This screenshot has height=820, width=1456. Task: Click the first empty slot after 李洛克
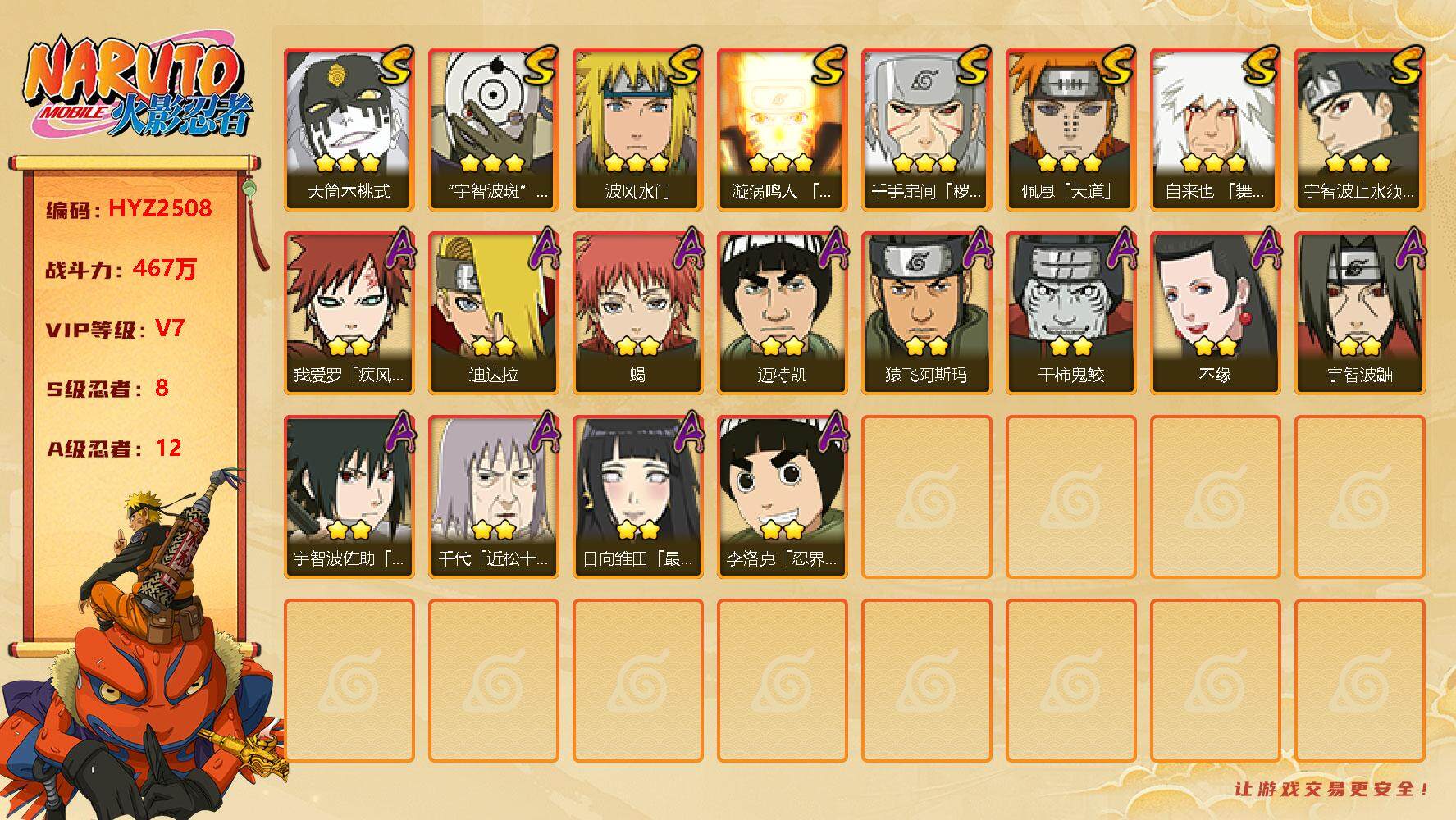926,497
